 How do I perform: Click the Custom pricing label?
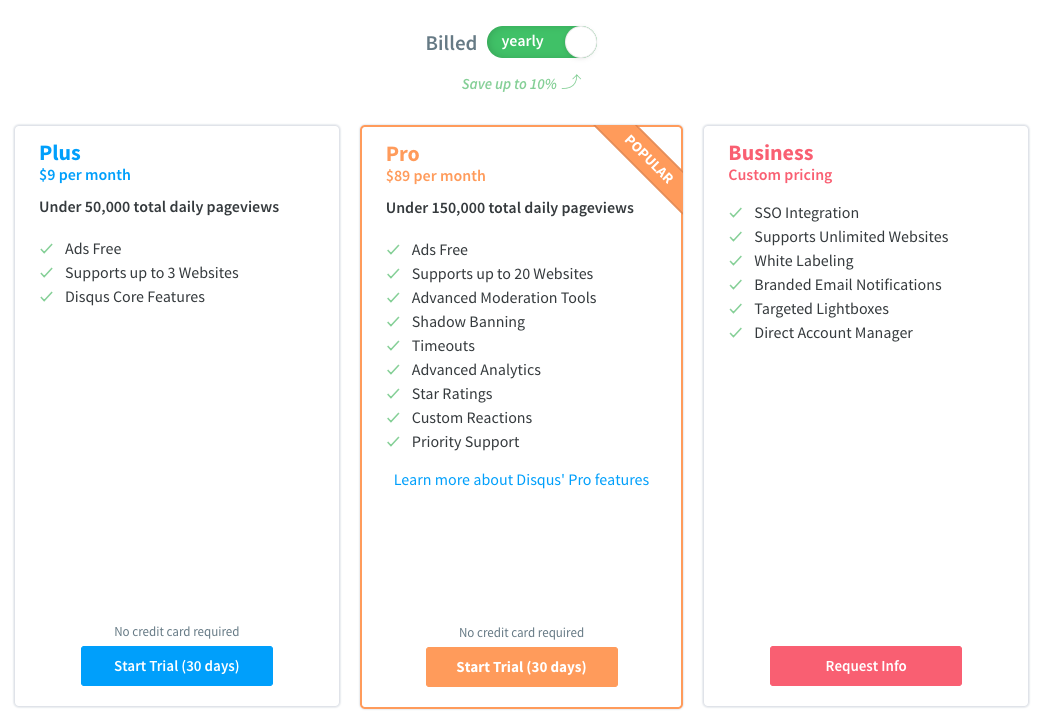click(x=780, y=175)
